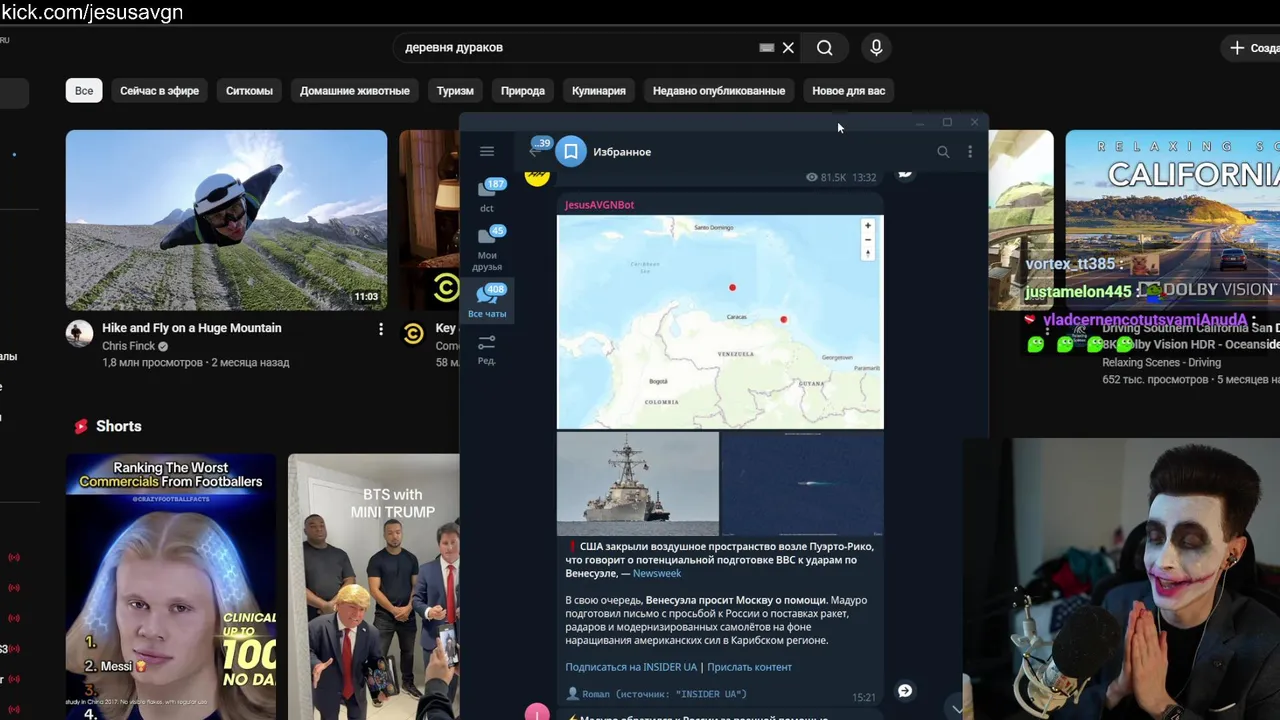Play the Hike and Fly wingsuit thumbnail
Viewport: 1280px width, 720px height.
(226, 220)
